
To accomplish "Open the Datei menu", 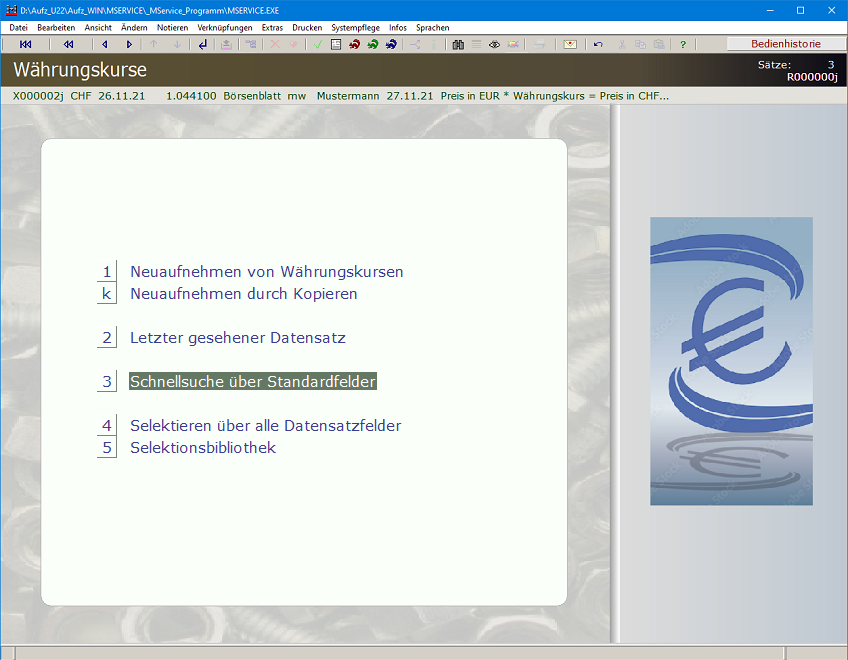I will click(x=18, y=28).
